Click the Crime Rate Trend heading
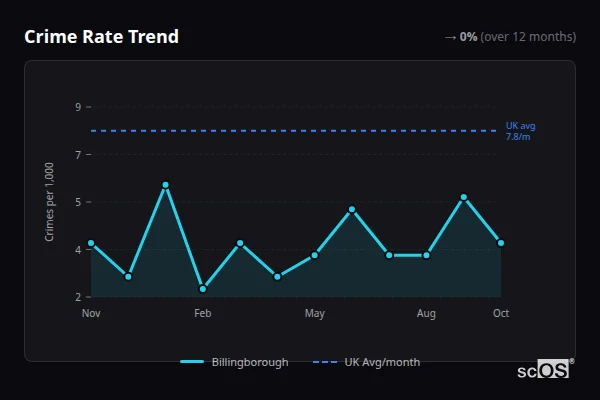 pos(101,37)
